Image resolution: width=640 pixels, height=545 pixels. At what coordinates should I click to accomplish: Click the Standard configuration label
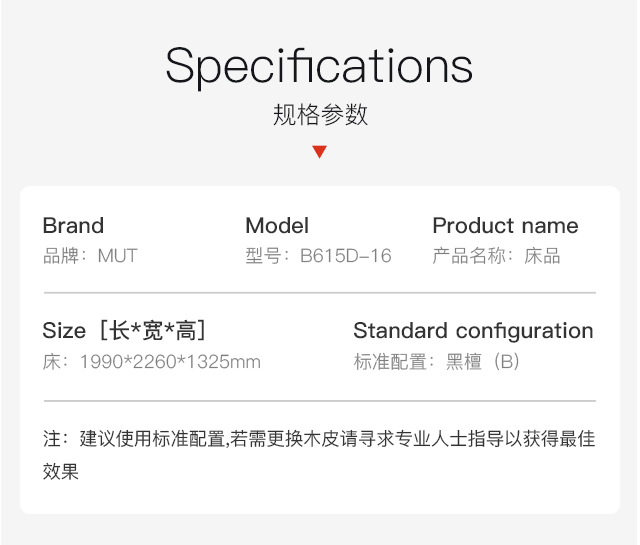(473, 331)
